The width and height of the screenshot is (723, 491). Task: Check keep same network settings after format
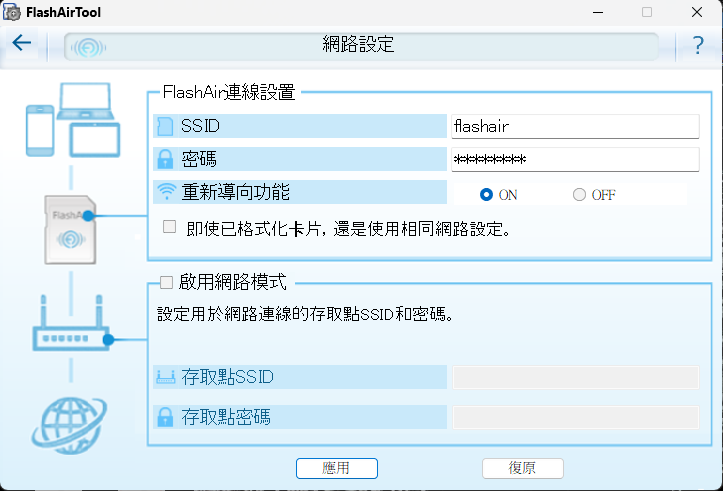(x=169, y=227)
